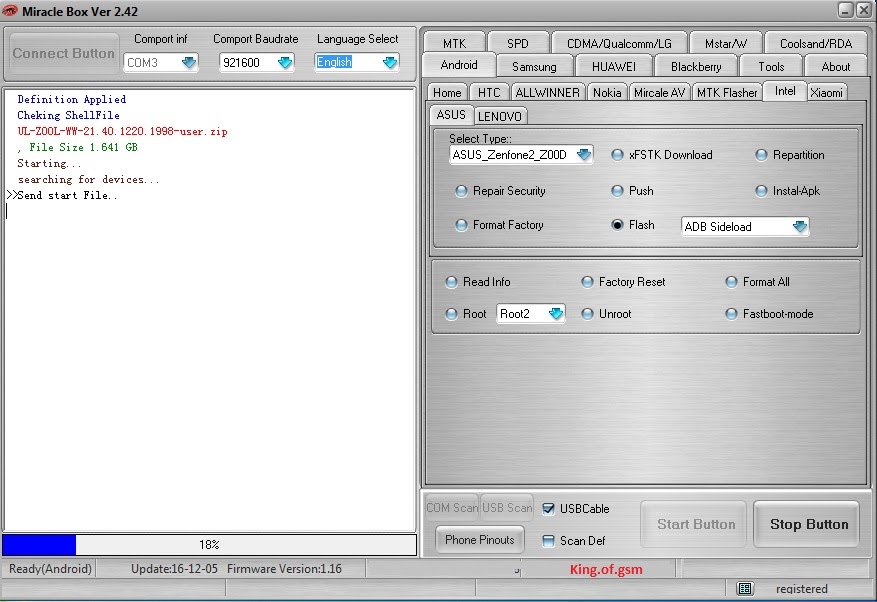Click the status bar keyboard icon beside registered
The width and height of the screenshot is (877, 602).
[744, 588]
